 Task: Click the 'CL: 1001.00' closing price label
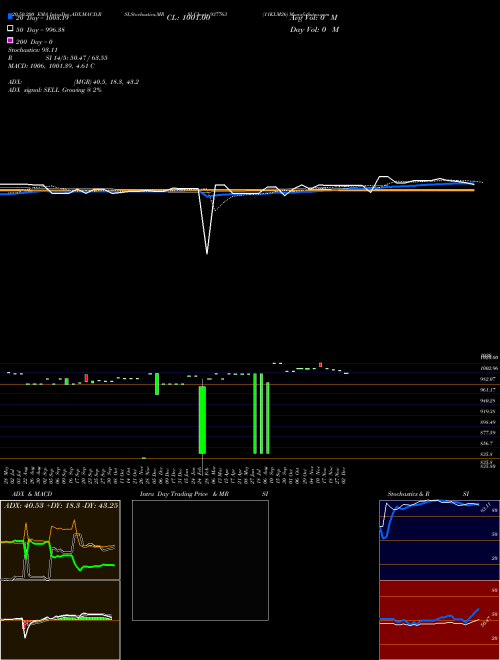click(188, 18)
